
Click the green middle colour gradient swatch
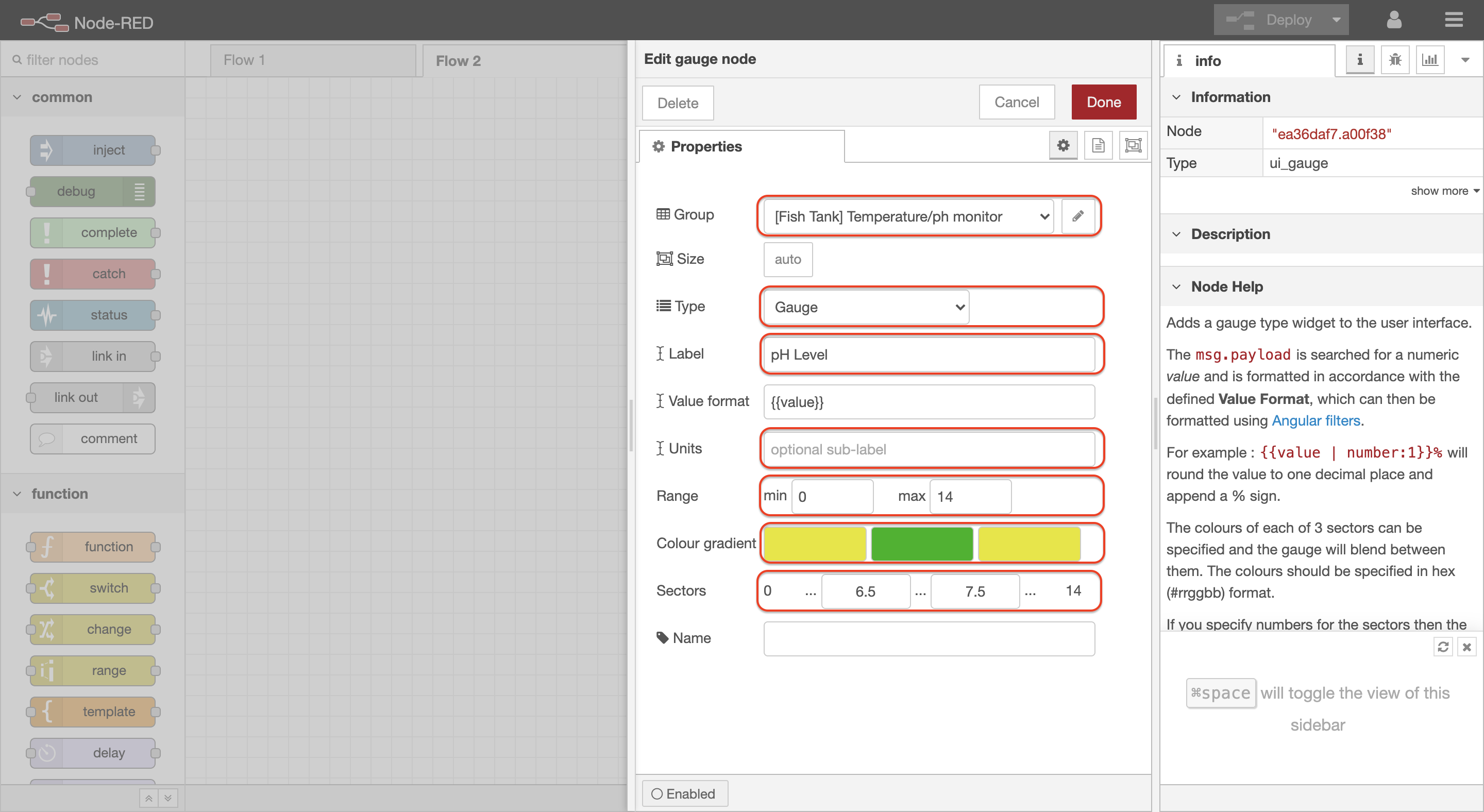tap(922, 543)
